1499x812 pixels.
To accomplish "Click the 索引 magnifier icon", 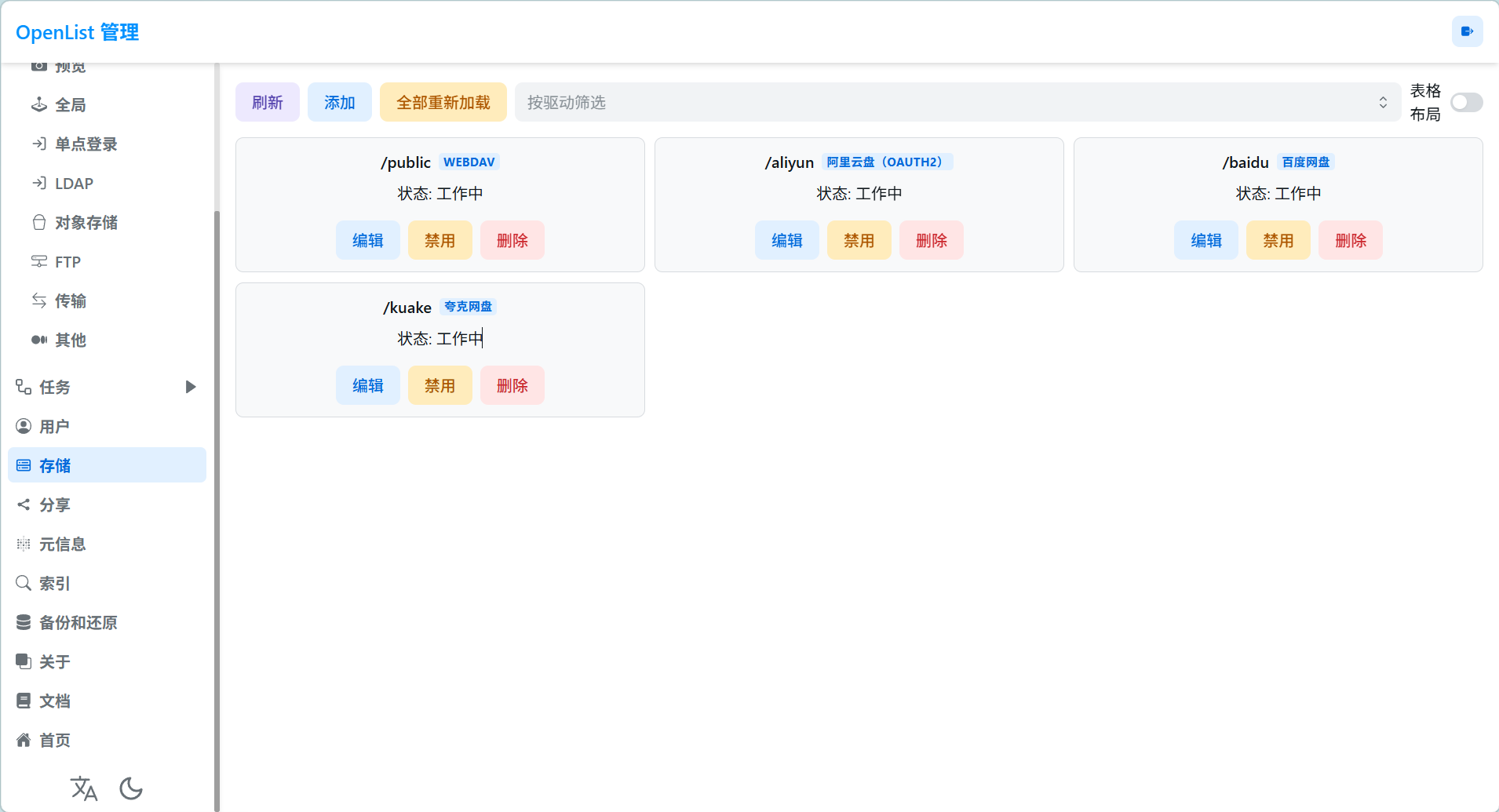I will click(x=24, y=583).
